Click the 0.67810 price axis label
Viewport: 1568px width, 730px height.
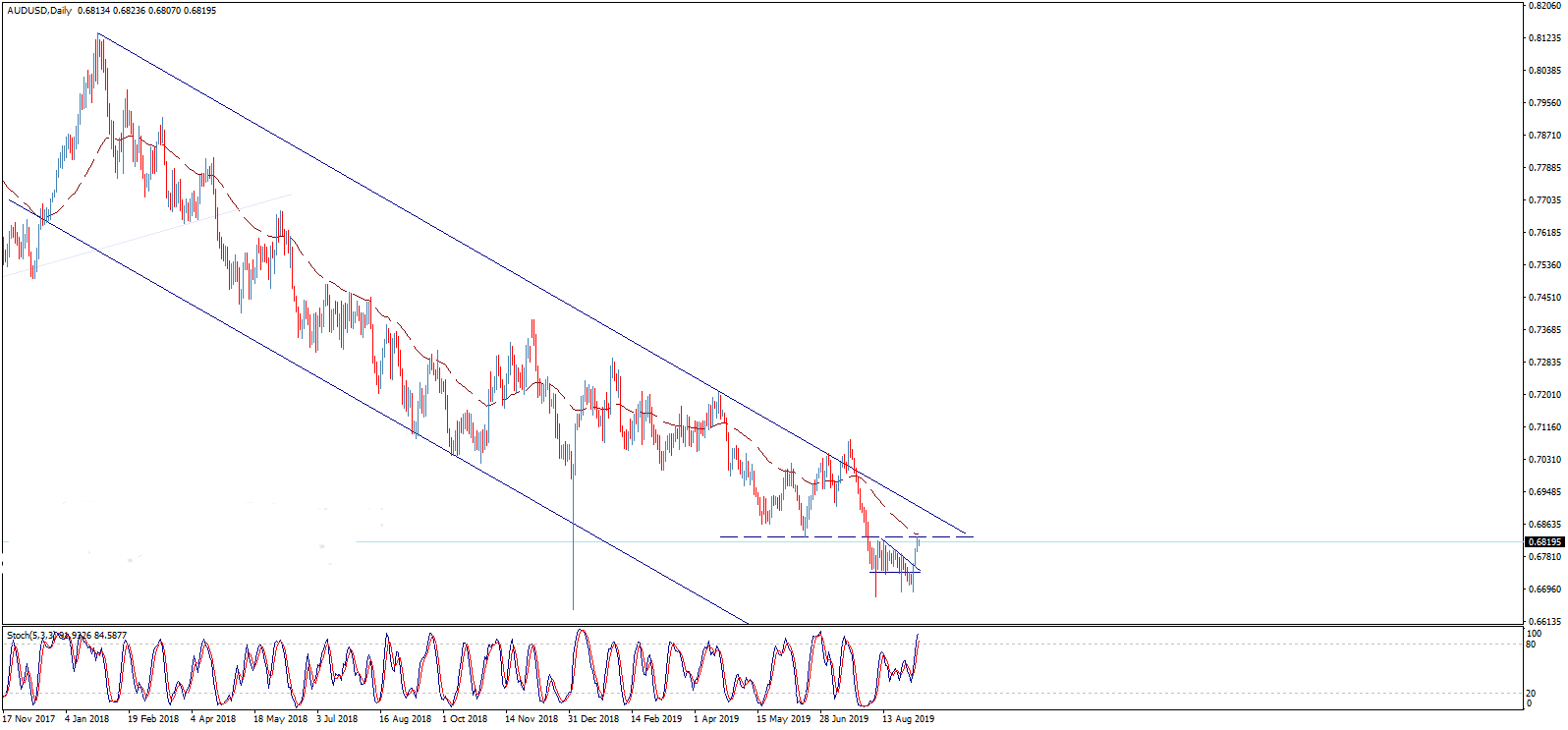point(1545,557)
